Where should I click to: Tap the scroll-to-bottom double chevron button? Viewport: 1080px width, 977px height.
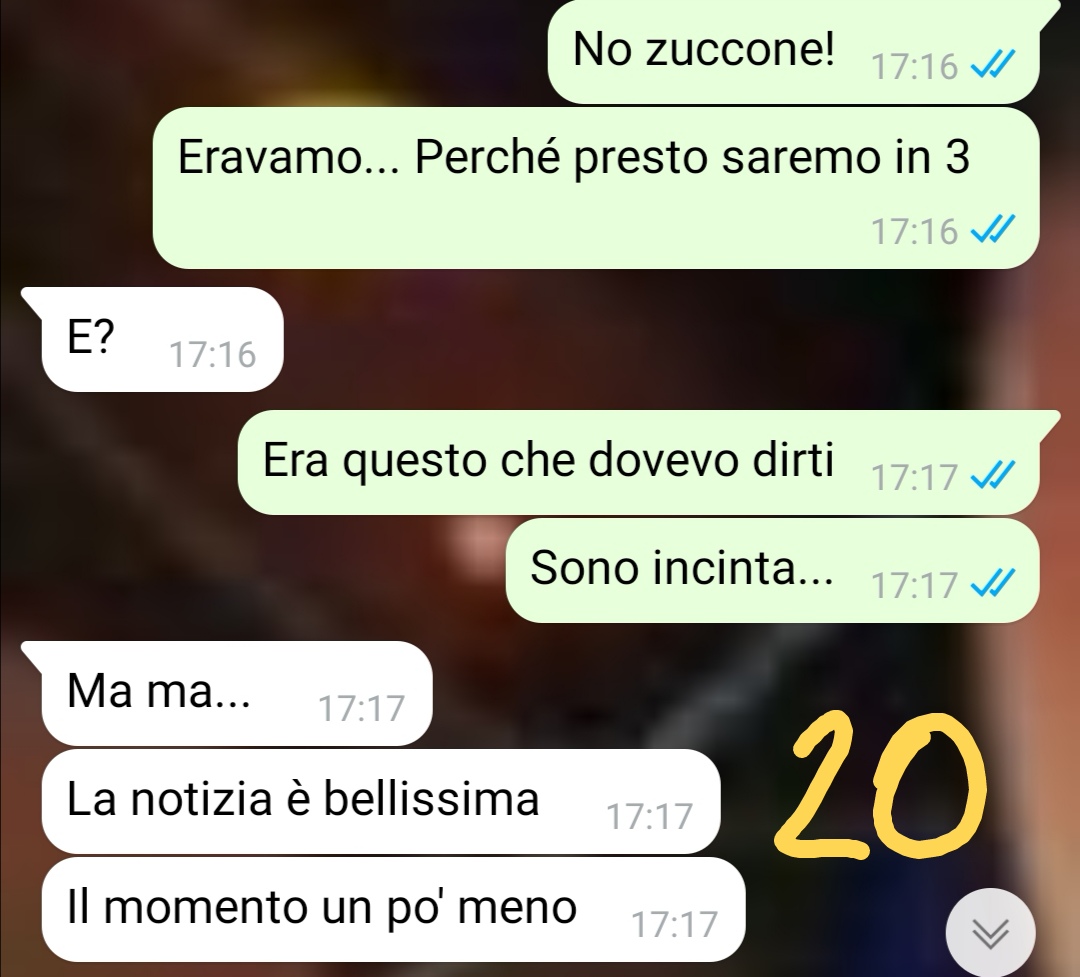tap(990, 932)
